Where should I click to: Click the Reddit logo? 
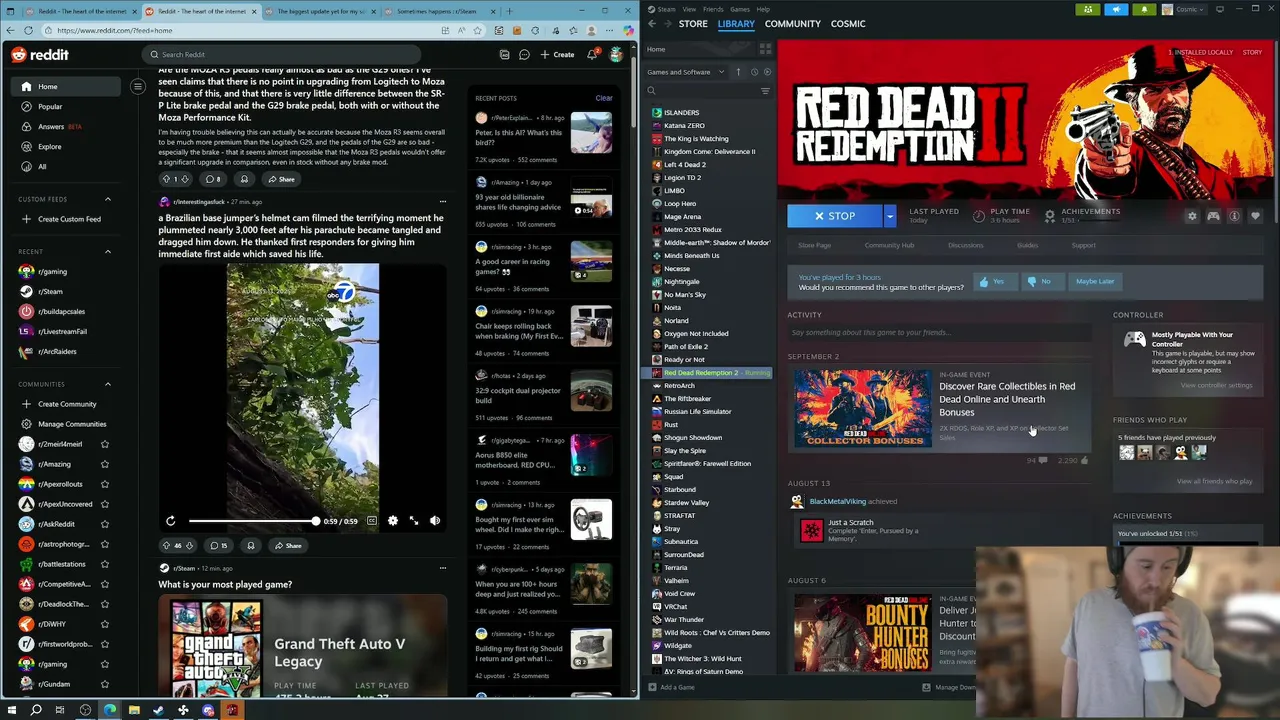[40, 55]
